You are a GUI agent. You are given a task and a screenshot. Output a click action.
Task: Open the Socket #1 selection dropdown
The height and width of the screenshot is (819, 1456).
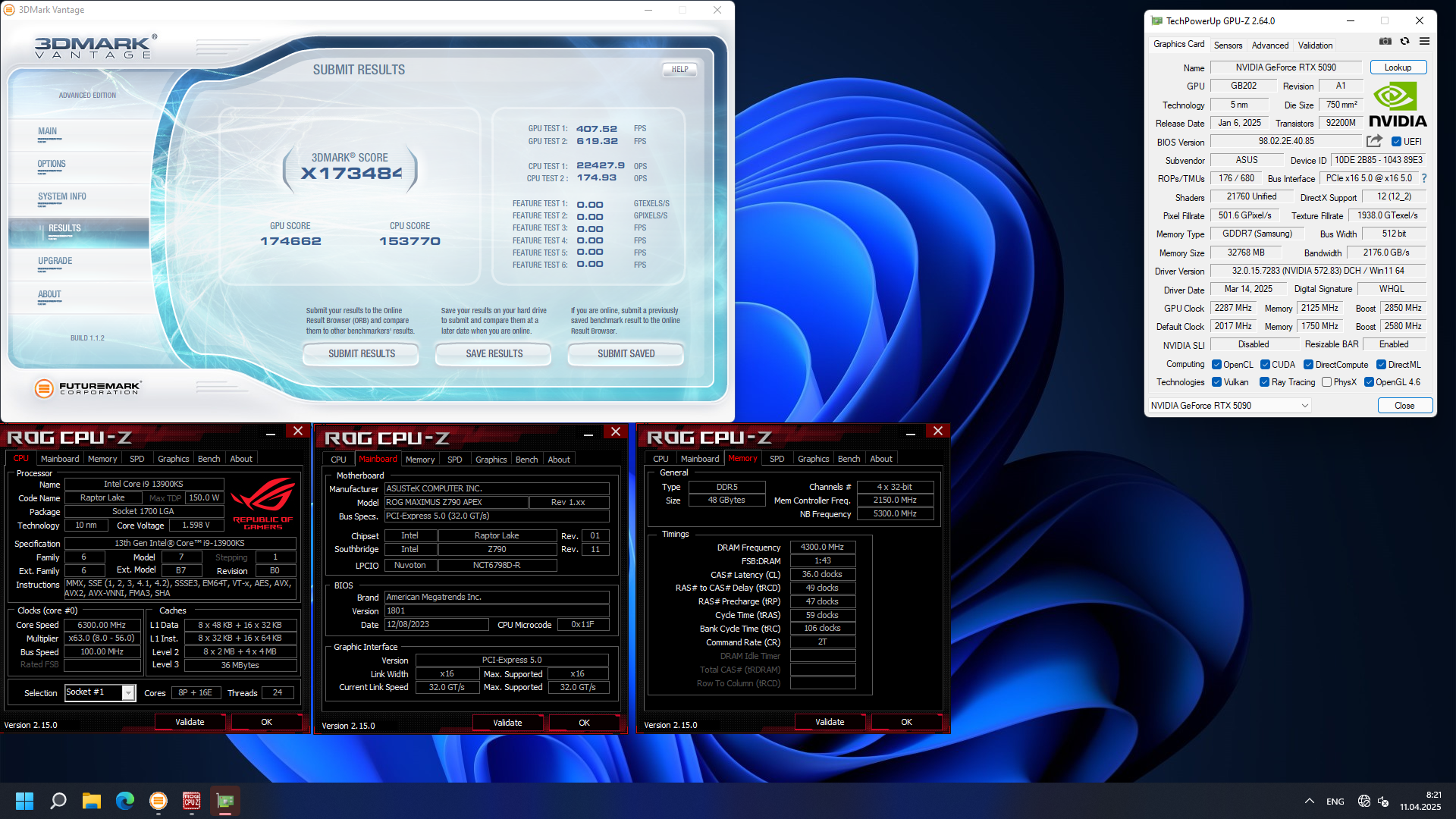(x=100, y=692)
